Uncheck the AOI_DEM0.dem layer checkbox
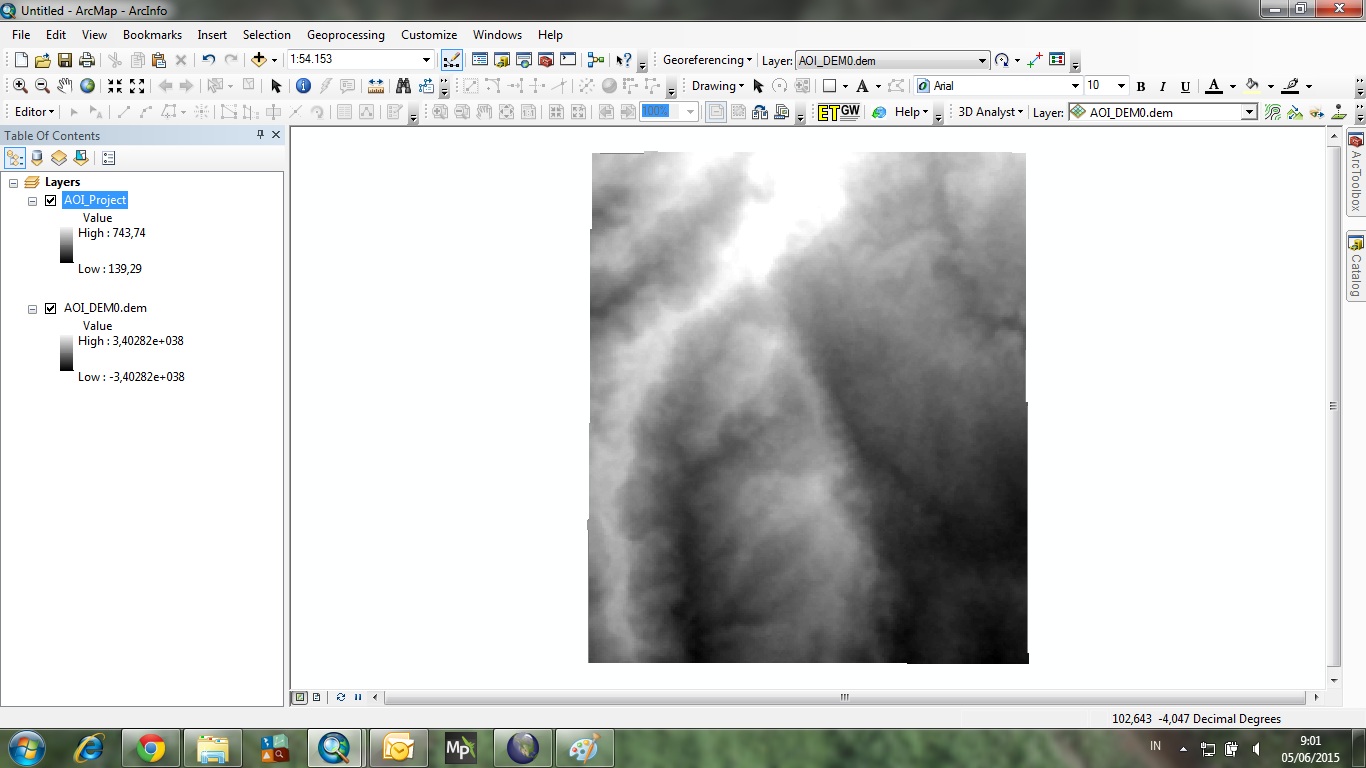Screen dimensions: 1366x768 51,308
